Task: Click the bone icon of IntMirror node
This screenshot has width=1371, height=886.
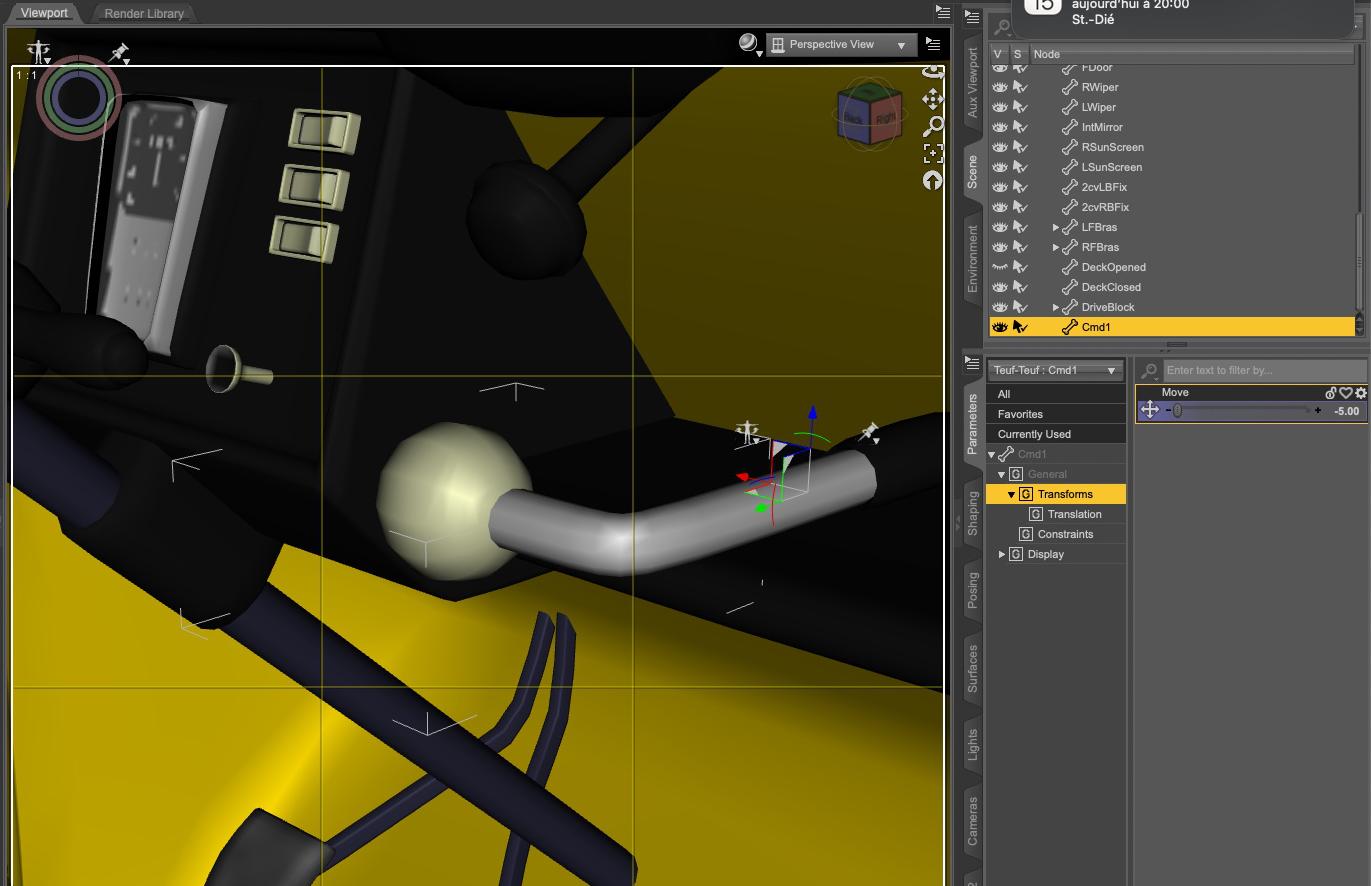Action: pyautogui.click(x=1069, y=127)
